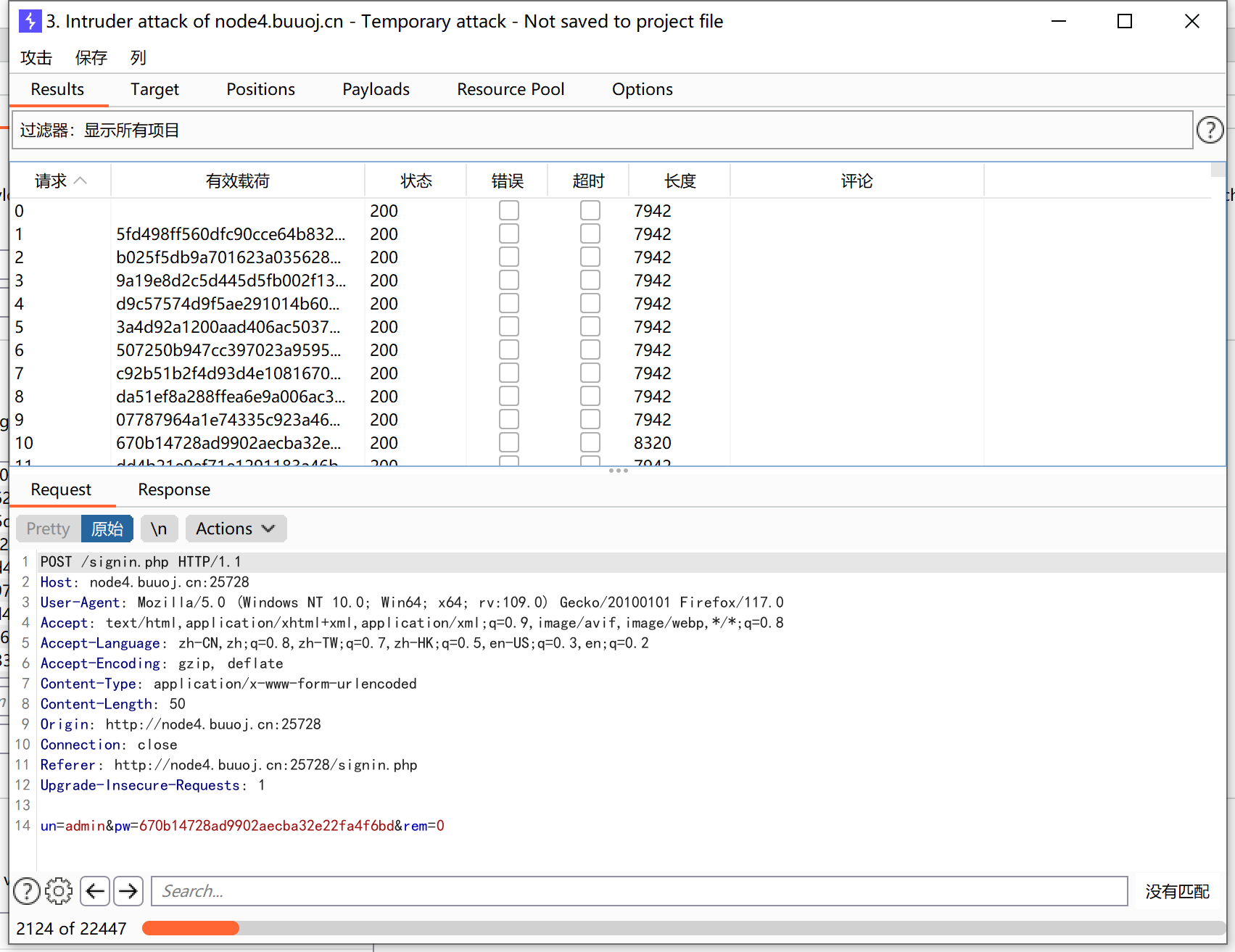Go to previous search match arrow
This screenshot has height=952, width=1235.
coord(95,891)
